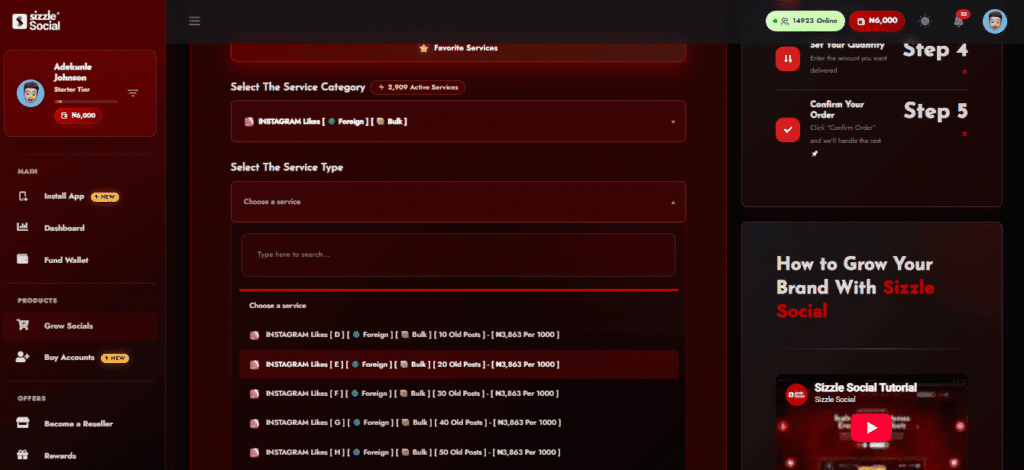The height and width of the screenshot is (470, 1024).
Task: Open the ₦6,000 wallet balance in header
Action: coord(877,21)
